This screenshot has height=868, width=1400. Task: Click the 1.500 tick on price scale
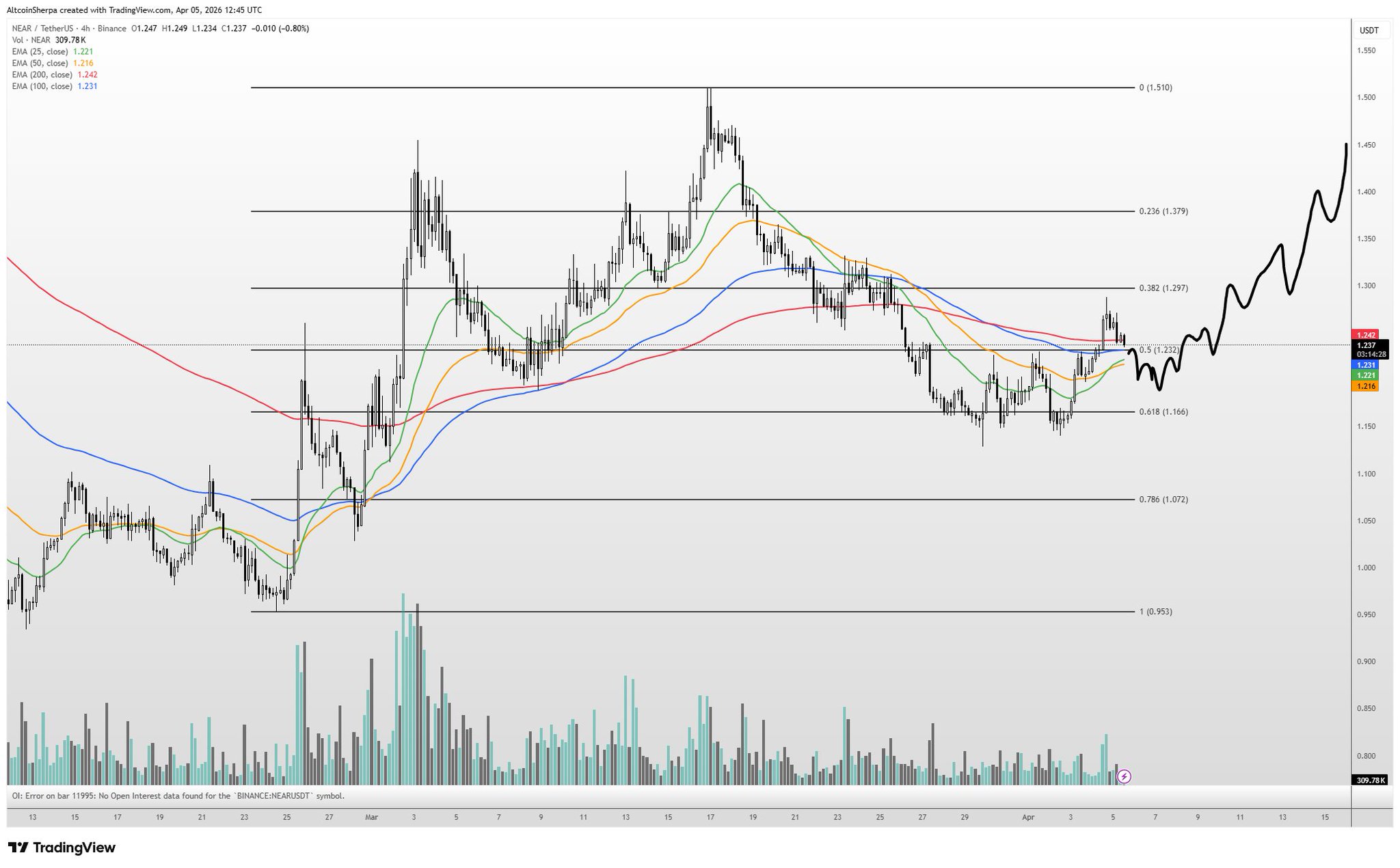coord(1366,98)
